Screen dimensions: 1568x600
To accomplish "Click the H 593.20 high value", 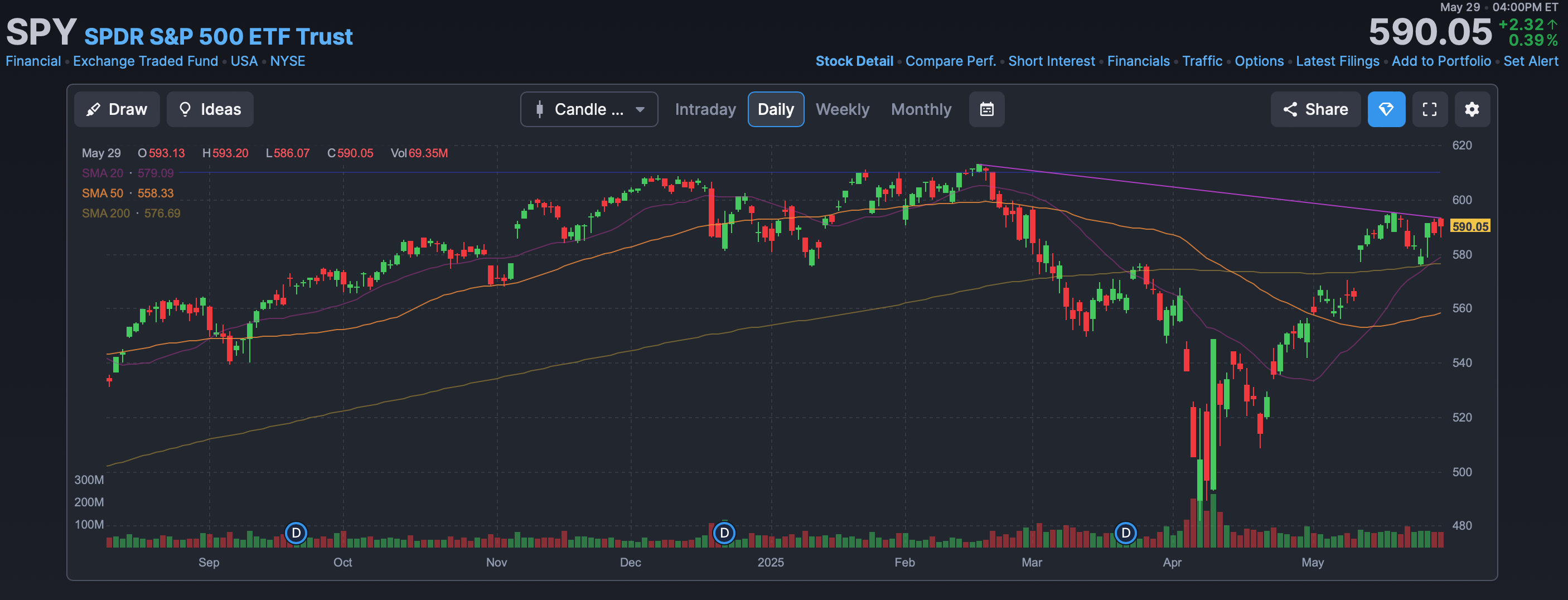I will click(225, 153).
